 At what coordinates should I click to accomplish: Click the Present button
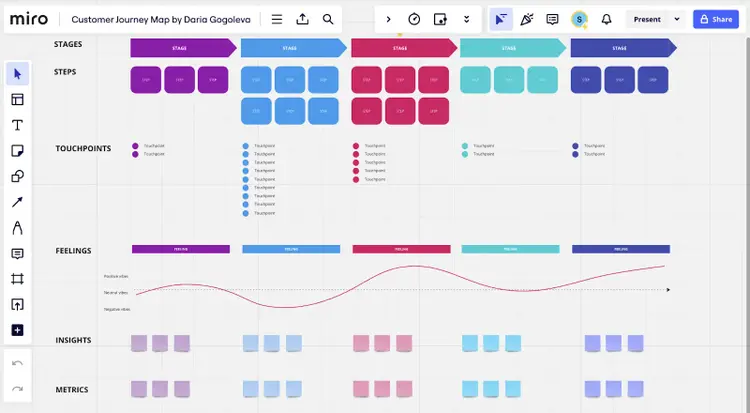647,19
